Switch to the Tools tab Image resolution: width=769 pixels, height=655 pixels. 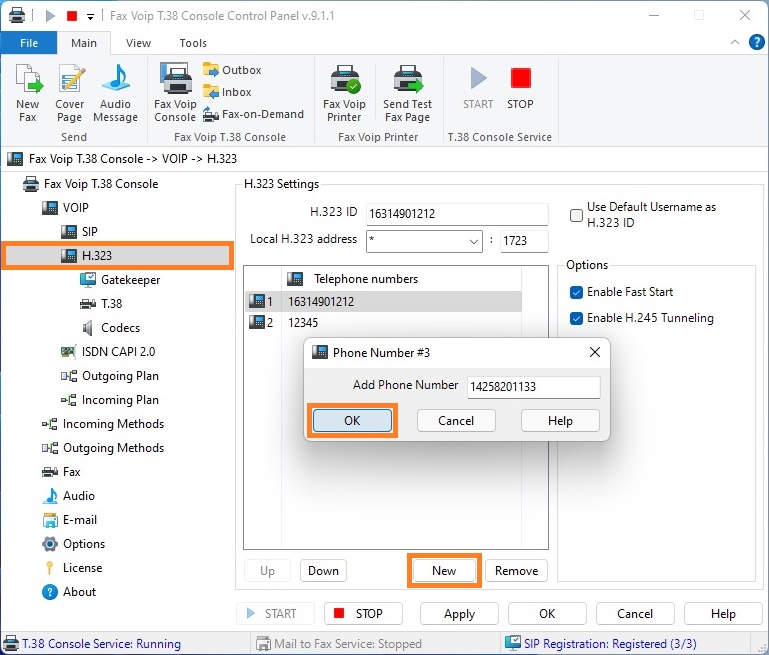(193, 43)
